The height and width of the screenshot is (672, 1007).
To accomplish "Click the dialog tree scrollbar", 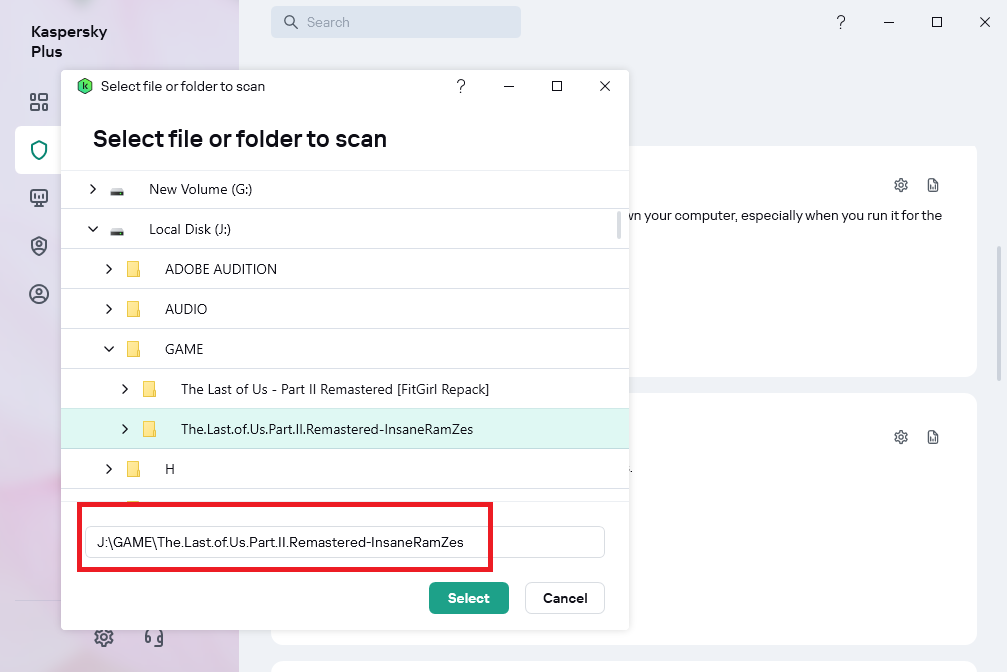I will point(619,225).
